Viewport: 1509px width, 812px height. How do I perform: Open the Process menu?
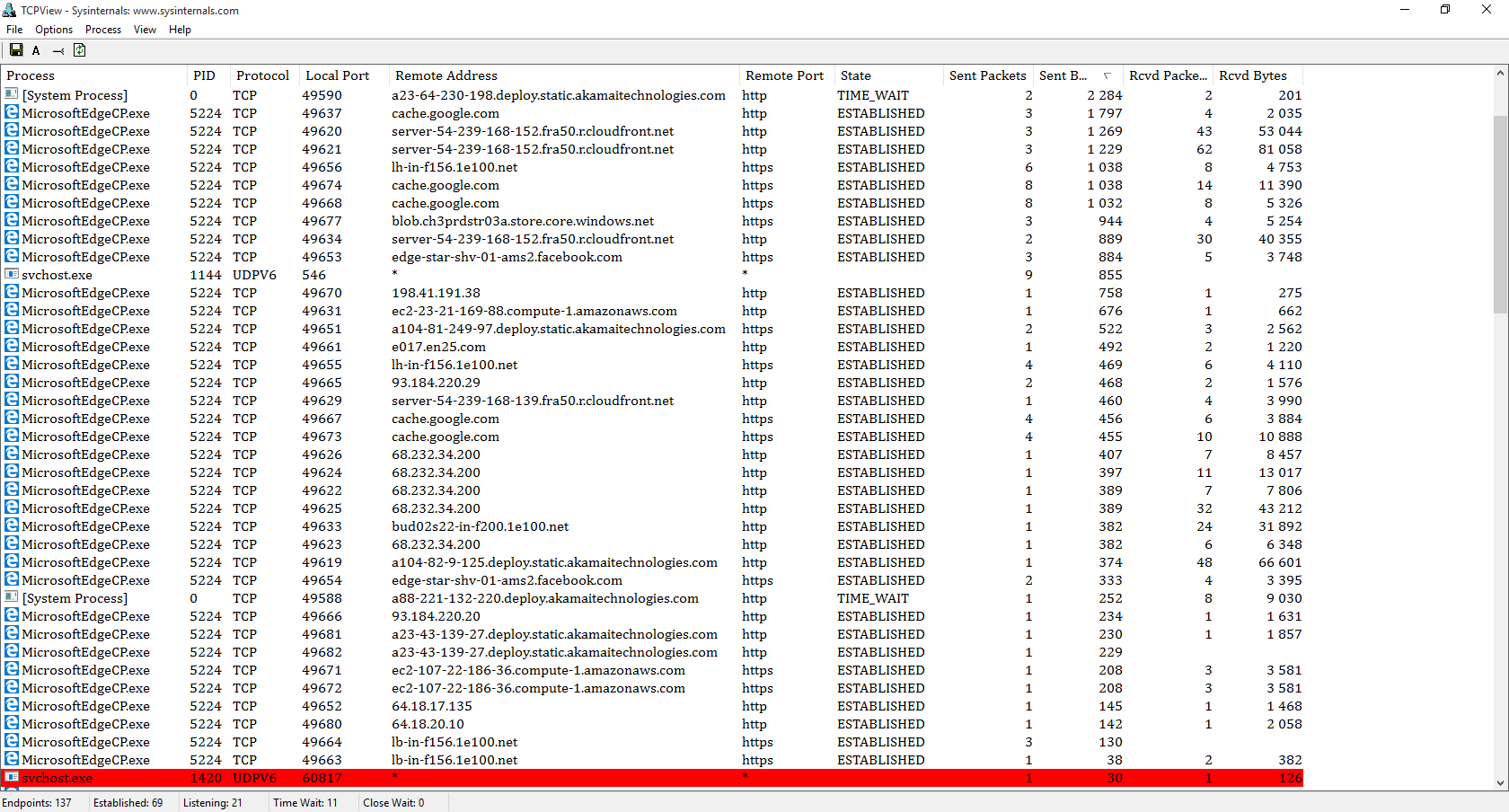tap(103, 30)
